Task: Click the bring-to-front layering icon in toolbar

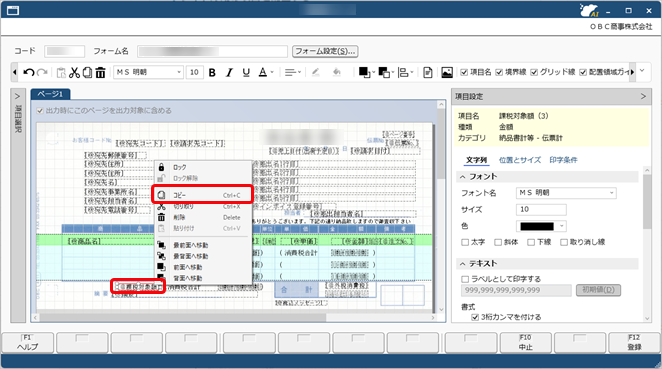Action: [x=364, y=73]
